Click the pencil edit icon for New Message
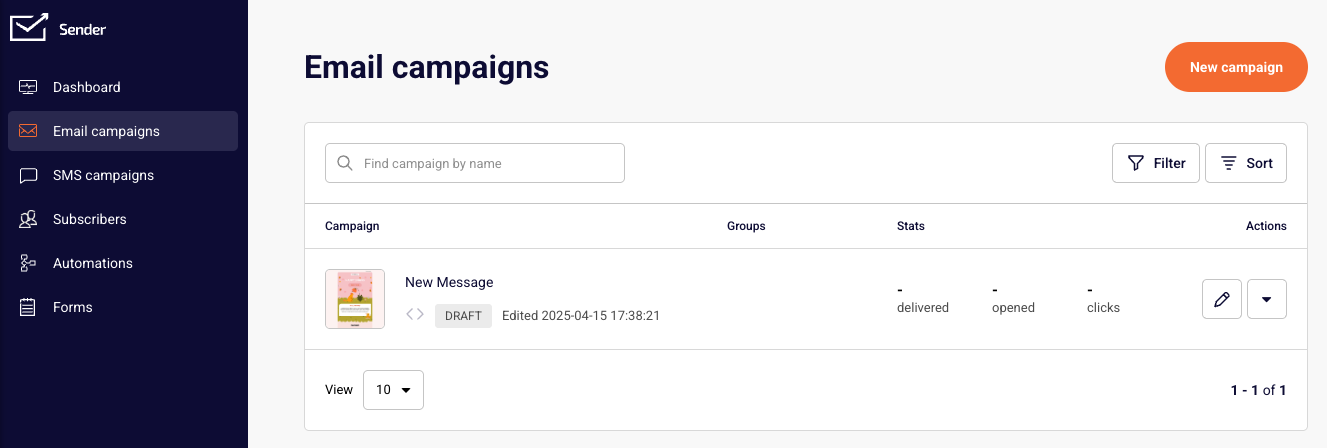The image size is (1327, 448). pos(1221,299)
